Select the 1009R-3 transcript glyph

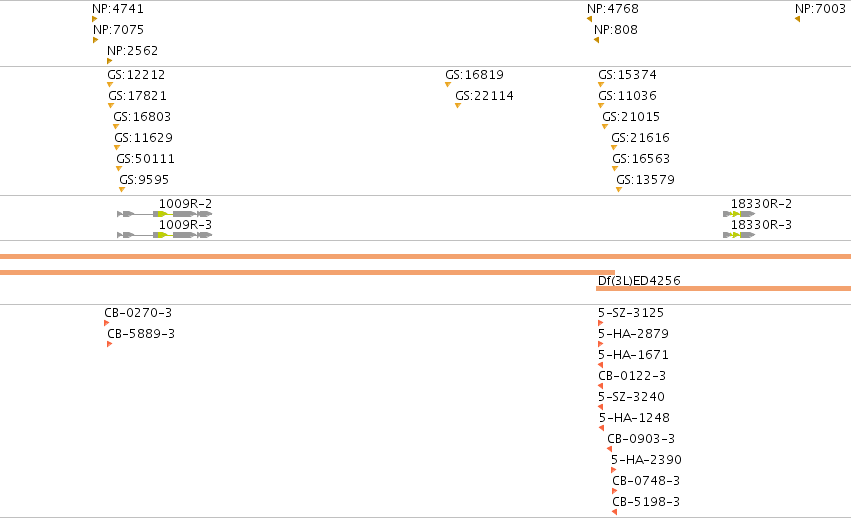pos(164,235)
